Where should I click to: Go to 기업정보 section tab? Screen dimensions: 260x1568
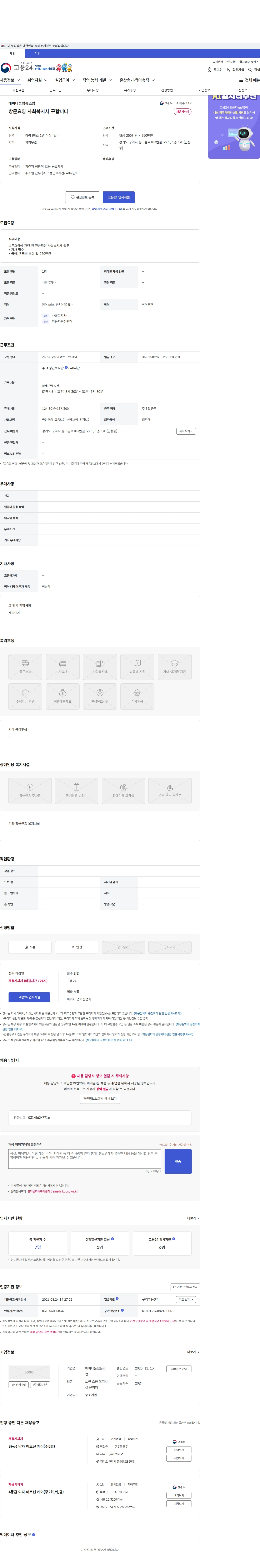tap(204, 90)
